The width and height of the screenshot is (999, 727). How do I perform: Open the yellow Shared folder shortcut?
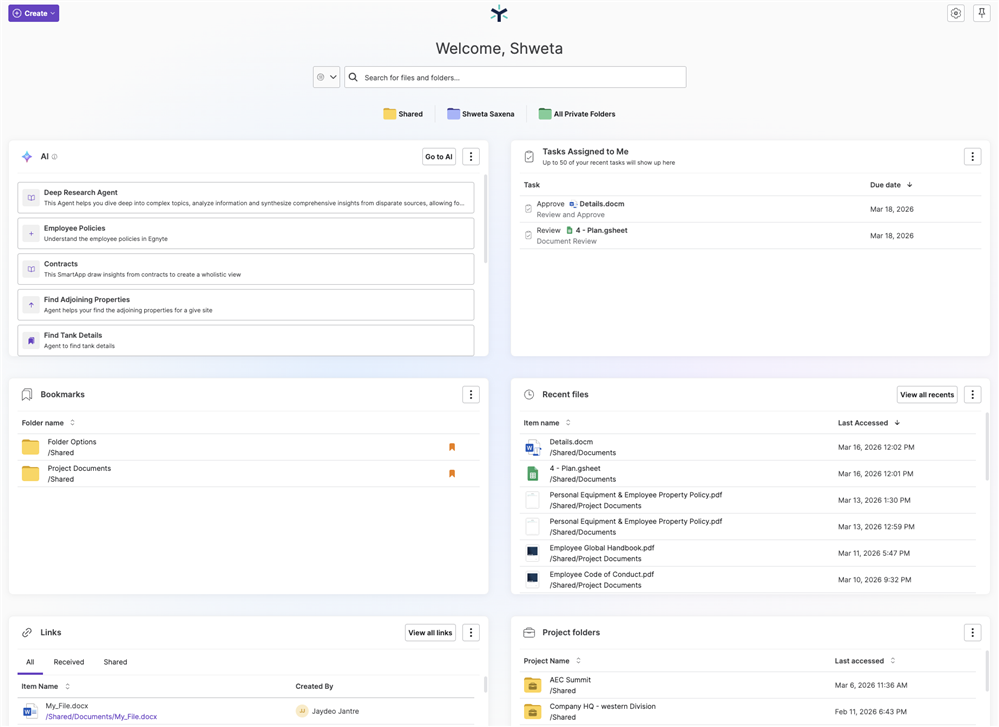click(x=402, y=113)
